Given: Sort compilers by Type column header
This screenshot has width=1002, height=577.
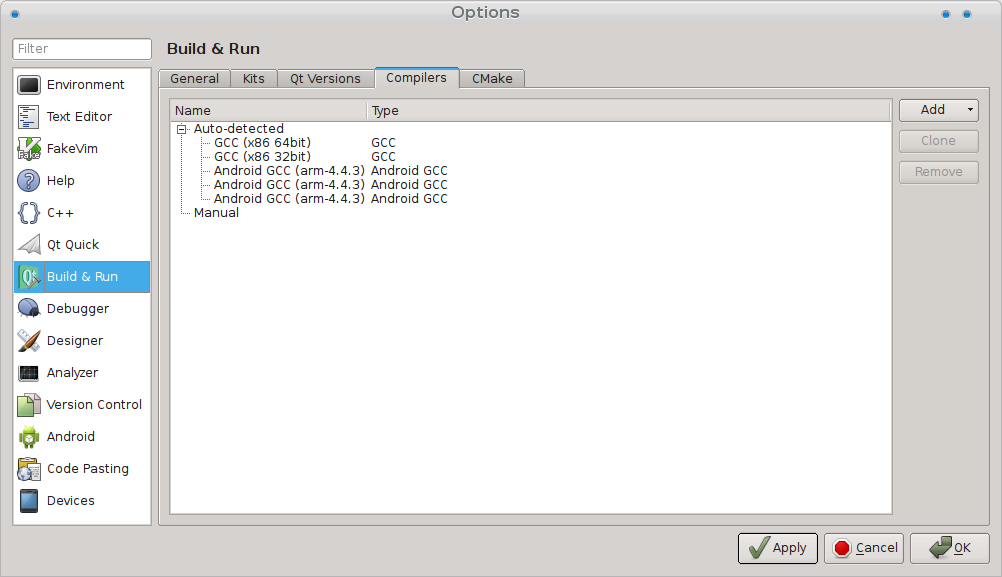Looking at the screenshot, I should tap(628, 111).
